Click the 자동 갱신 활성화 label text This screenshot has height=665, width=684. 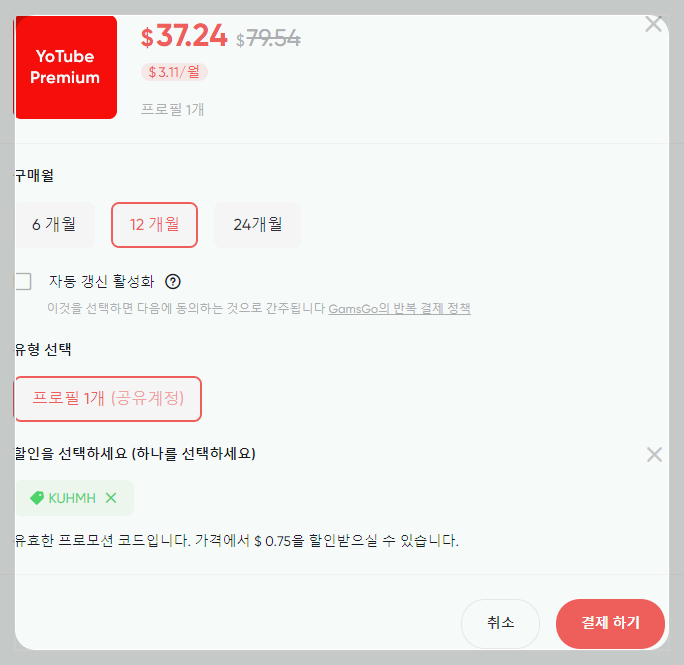point(102,281)
